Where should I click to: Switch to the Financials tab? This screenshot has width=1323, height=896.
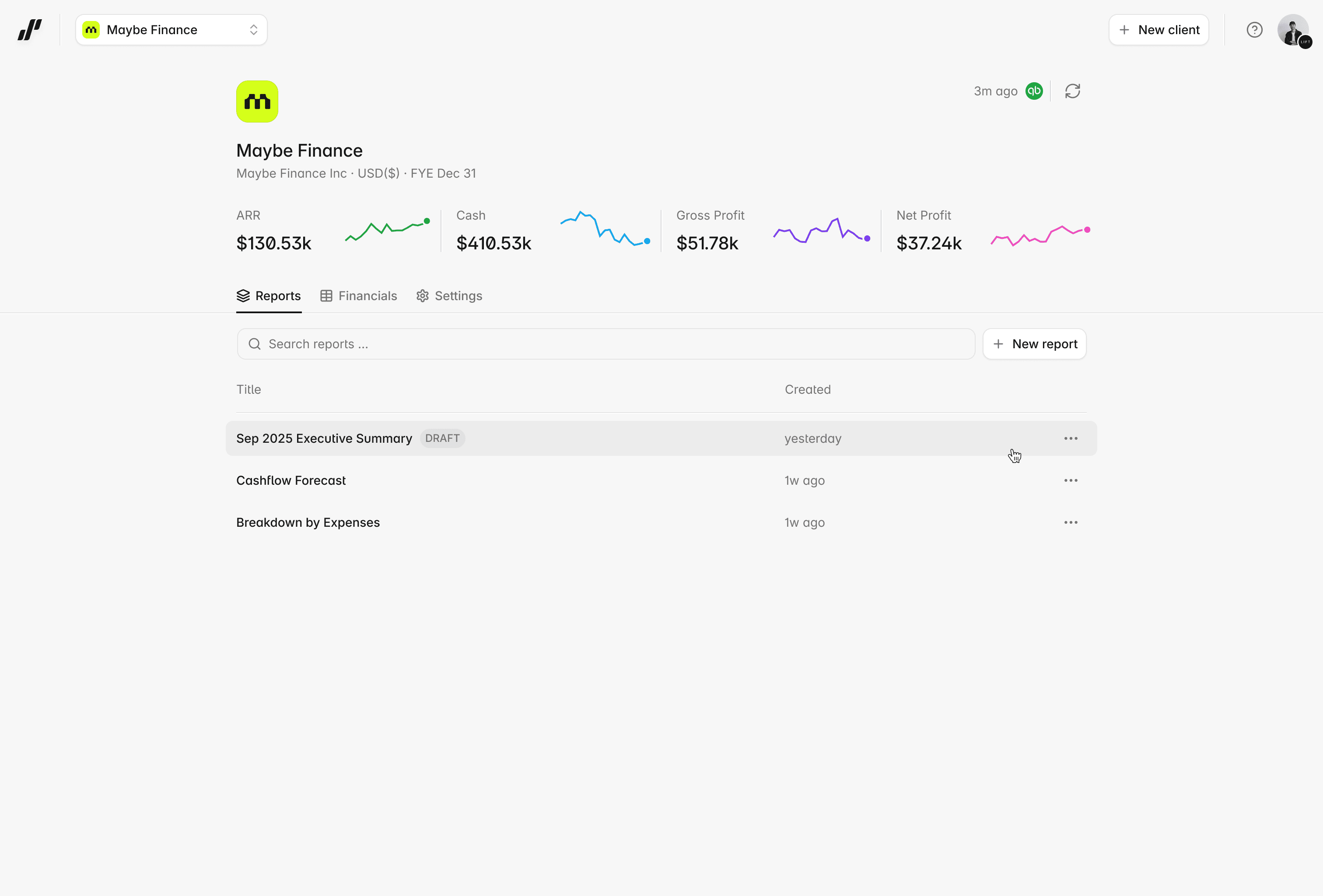[x=359, y=296]
